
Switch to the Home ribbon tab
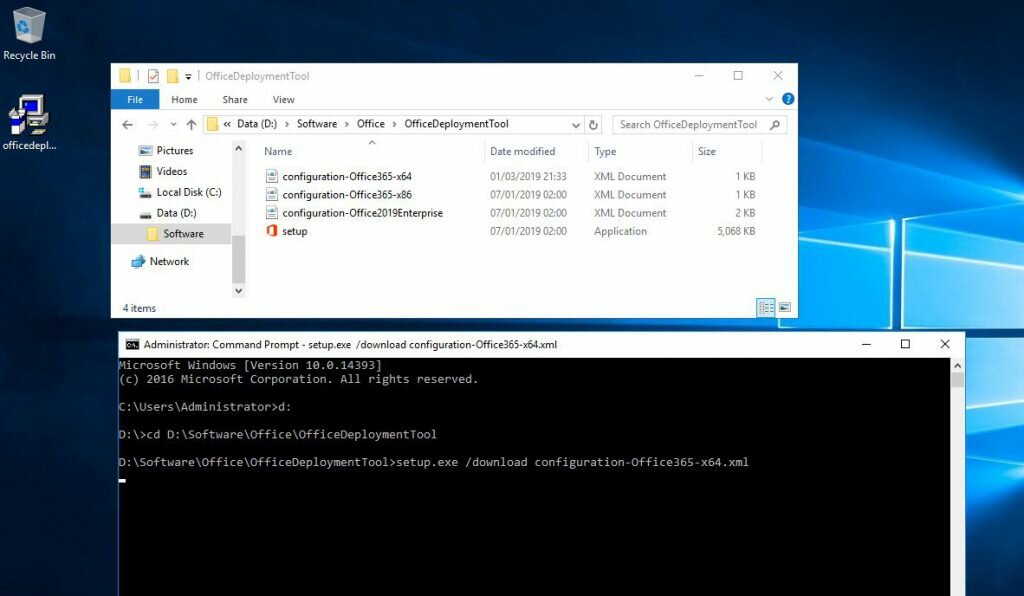pyautogui.click(x=184, y=100)
